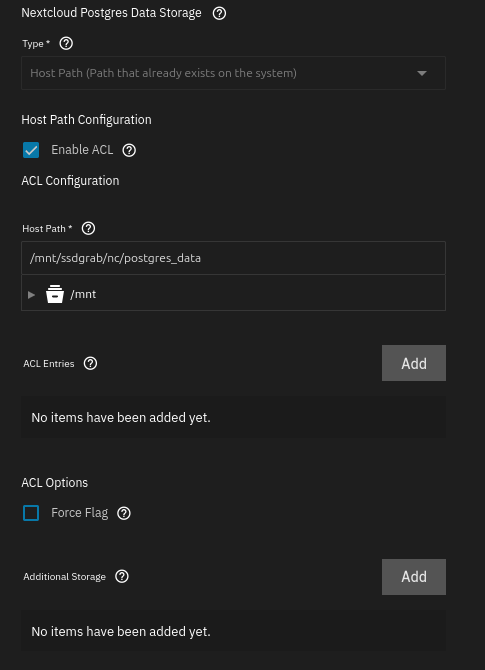
Task: Uncheck the Enable ACL checkbox
Action: pyautogui.click(x=31, y=150)
